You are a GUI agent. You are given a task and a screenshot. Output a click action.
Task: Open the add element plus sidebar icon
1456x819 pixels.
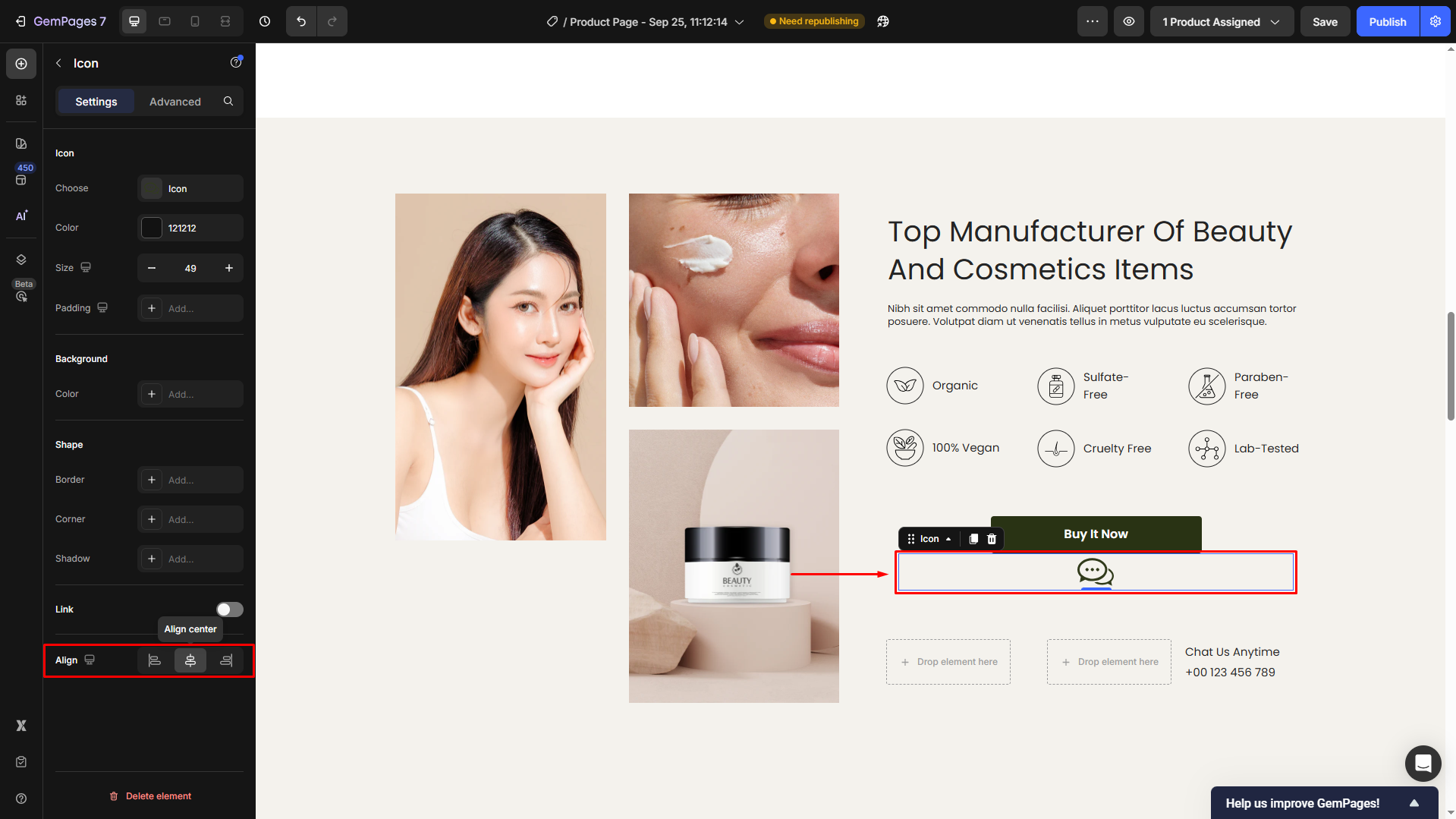[x=21, y=64]
